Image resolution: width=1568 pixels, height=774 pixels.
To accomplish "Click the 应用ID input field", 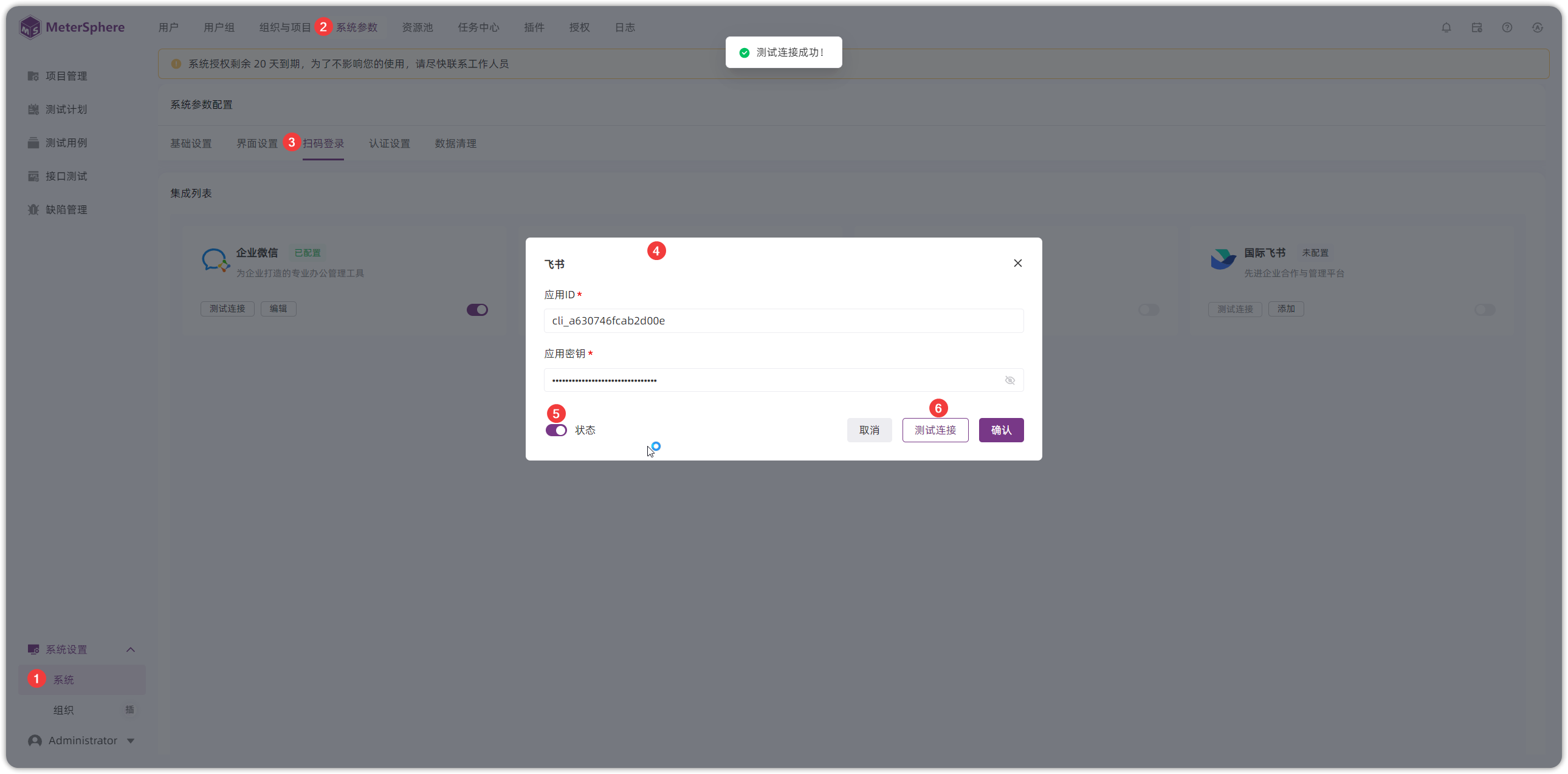I will point(783,321).
